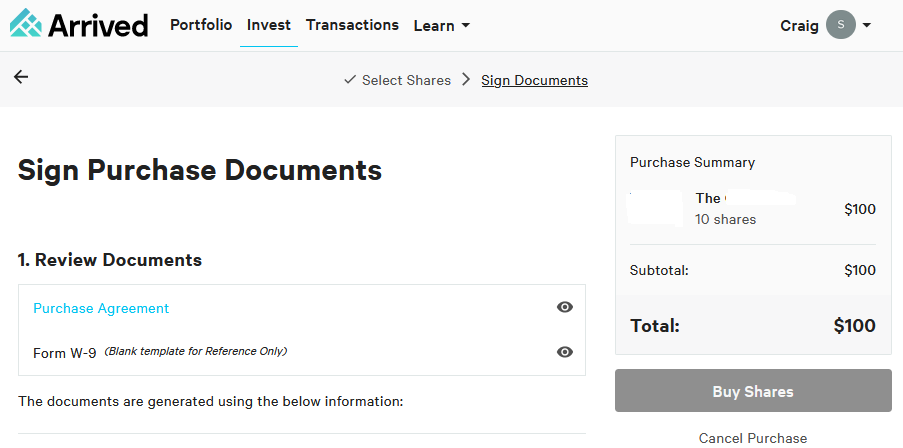This screenshot has width=903, height=448.
Task: Click the Arrived logo icon
Action: coord(25,23)
